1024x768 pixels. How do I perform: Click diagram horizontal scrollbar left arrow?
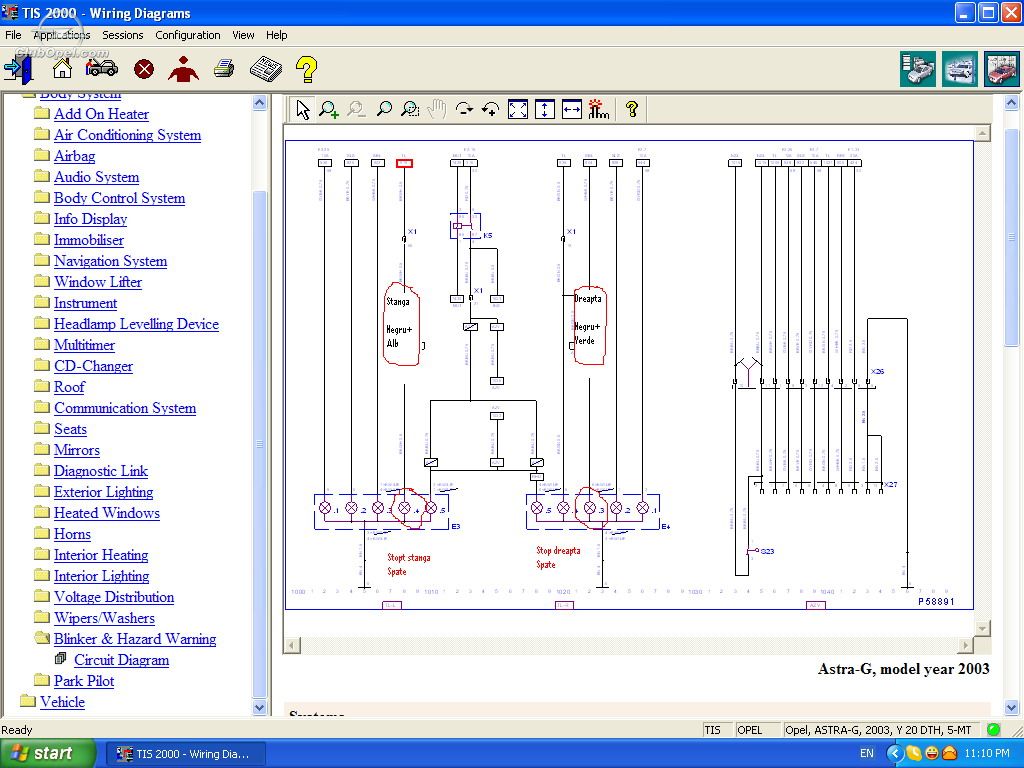point(291,645)
